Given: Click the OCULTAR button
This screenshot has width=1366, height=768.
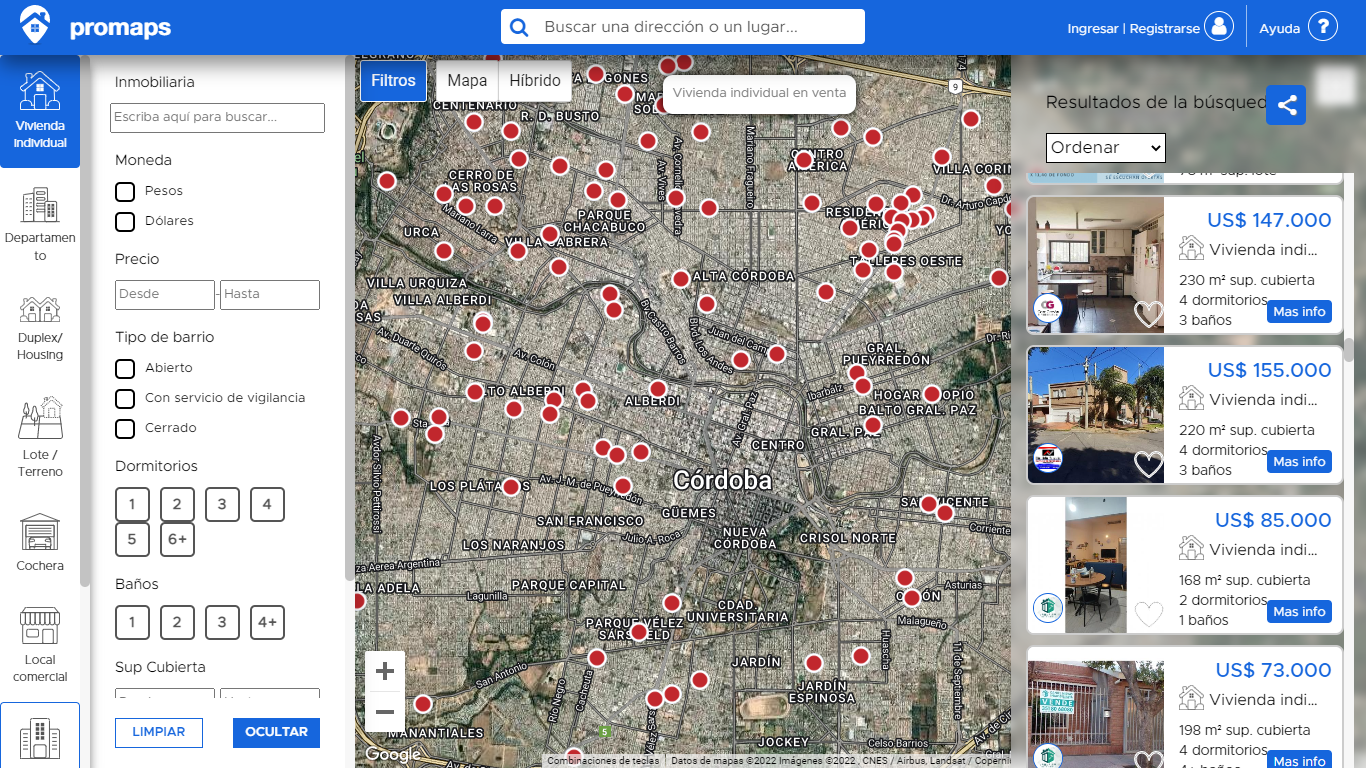Looking at the screenshot, I should (x=277, y=733).
